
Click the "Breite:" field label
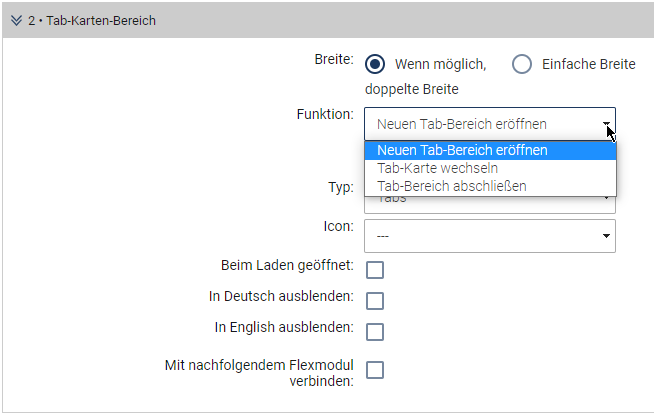pos(334,59)
